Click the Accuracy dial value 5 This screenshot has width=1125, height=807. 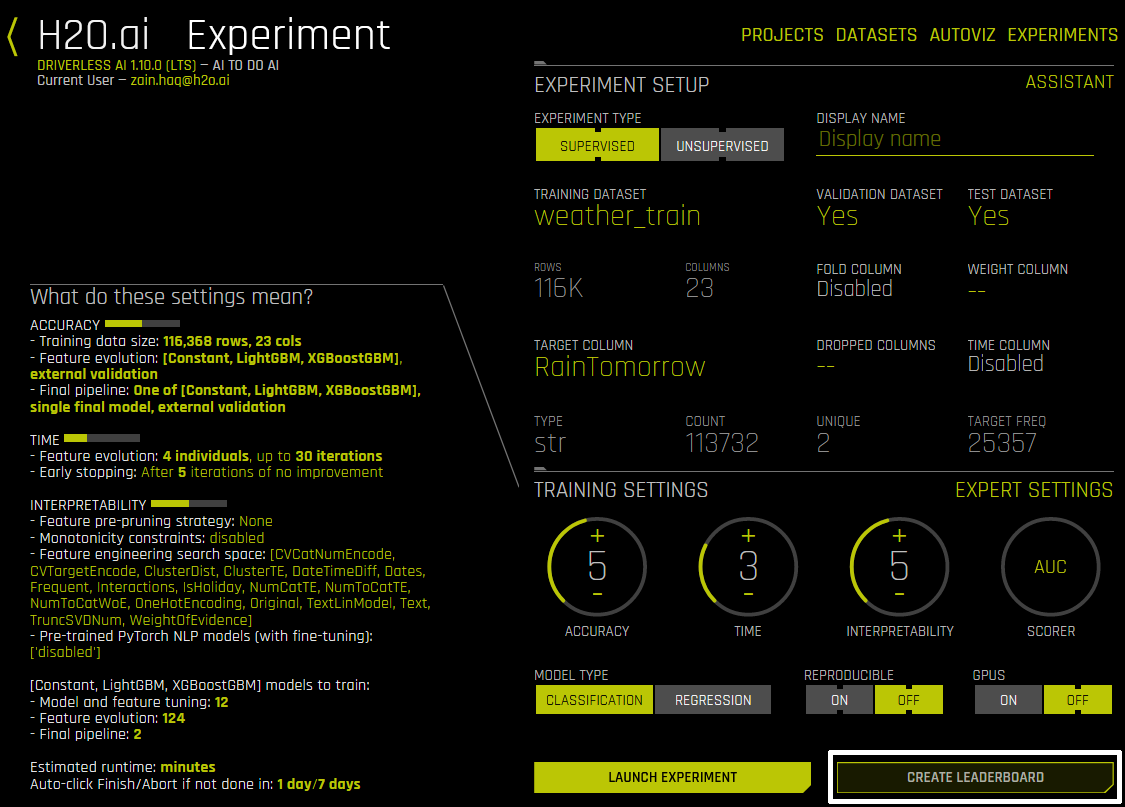tap(597, 566)
